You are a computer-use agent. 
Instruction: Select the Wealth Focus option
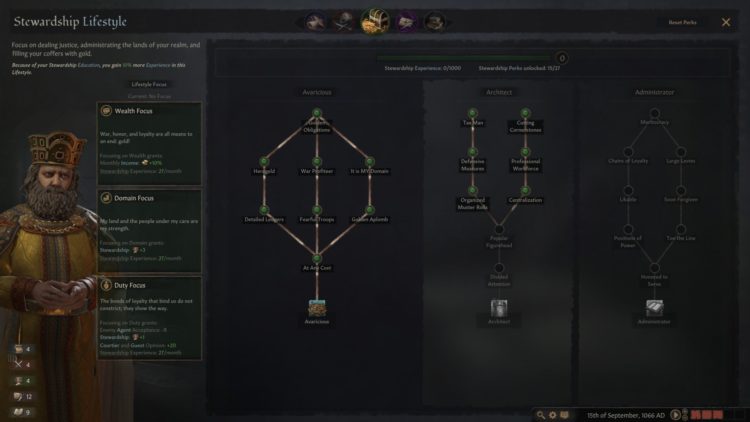pos(149,143)
